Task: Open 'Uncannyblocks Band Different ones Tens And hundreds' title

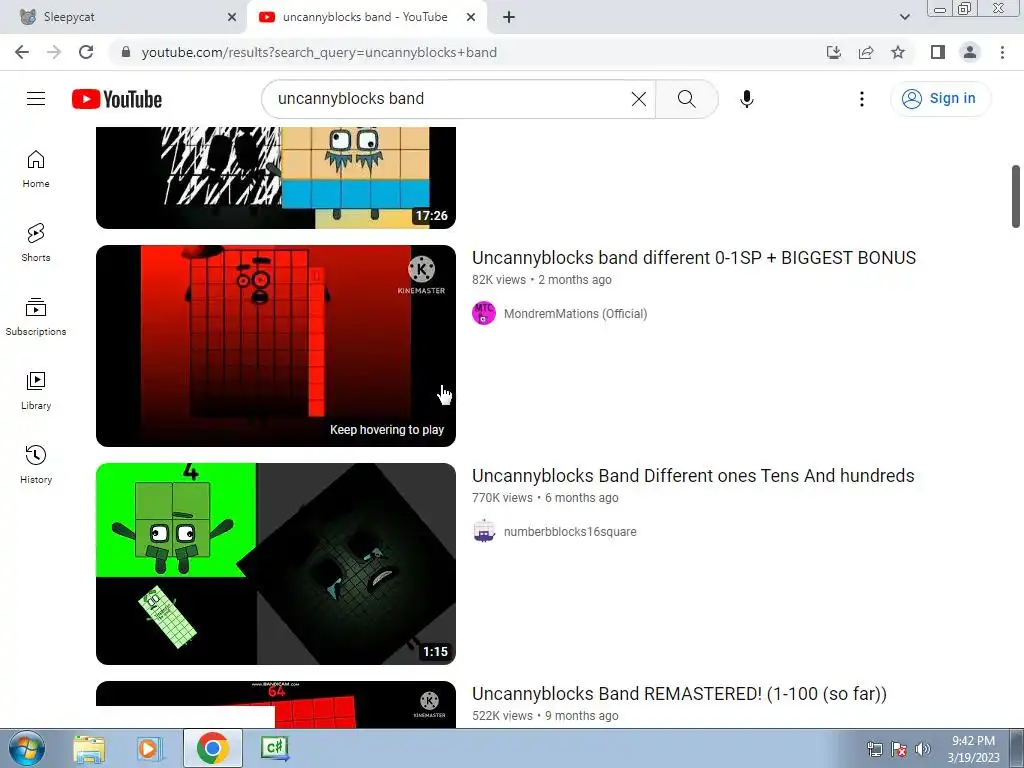Action: point(693,475)
